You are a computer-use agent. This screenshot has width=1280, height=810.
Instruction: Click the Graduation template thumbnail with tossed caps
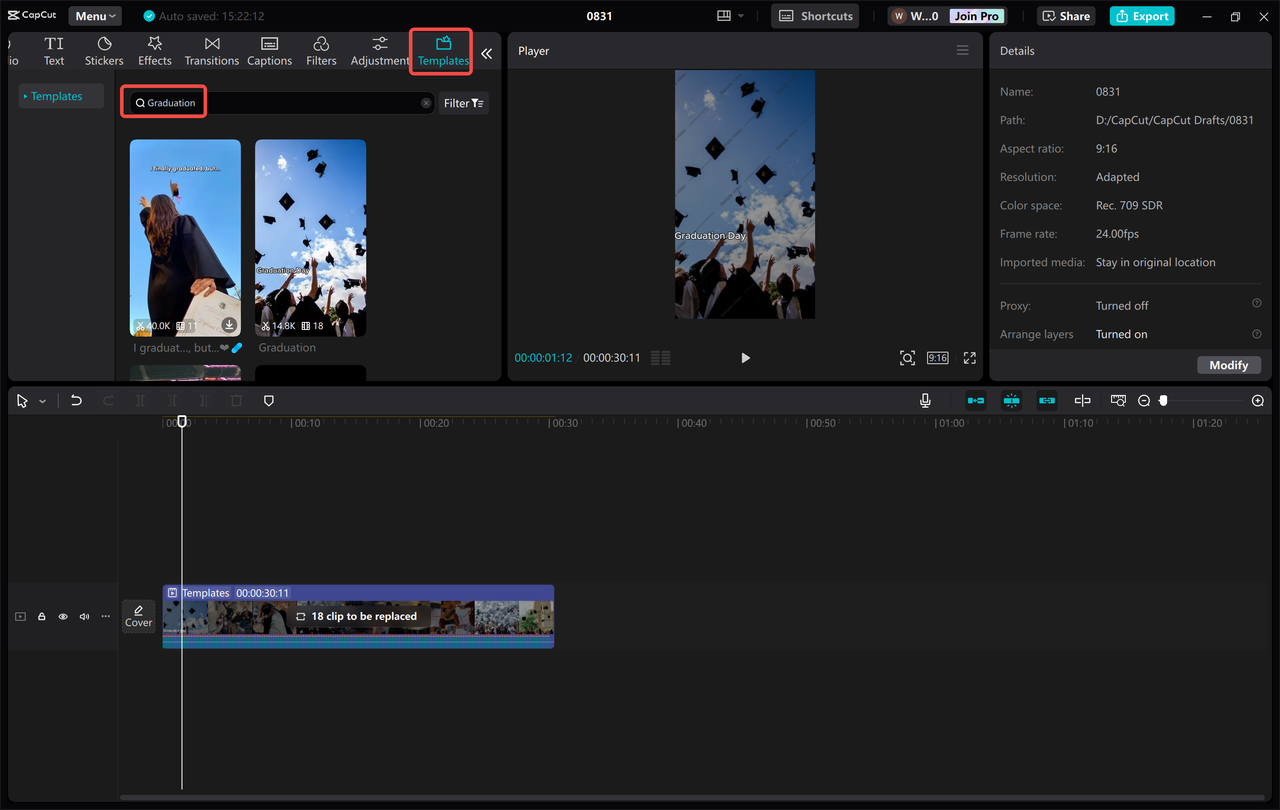(310, 237)
